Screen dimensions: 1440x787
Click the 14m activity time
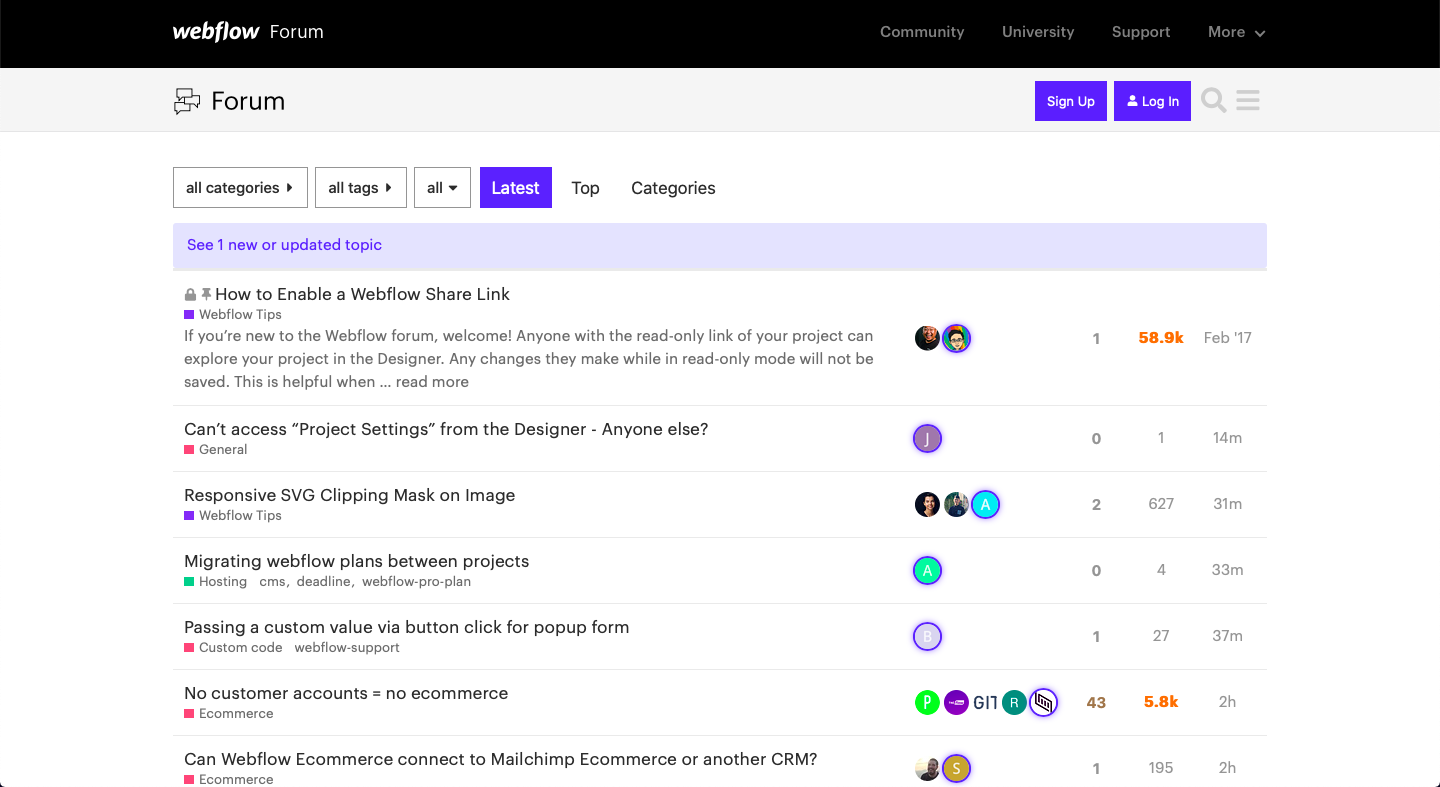(x=1228, y=438)
